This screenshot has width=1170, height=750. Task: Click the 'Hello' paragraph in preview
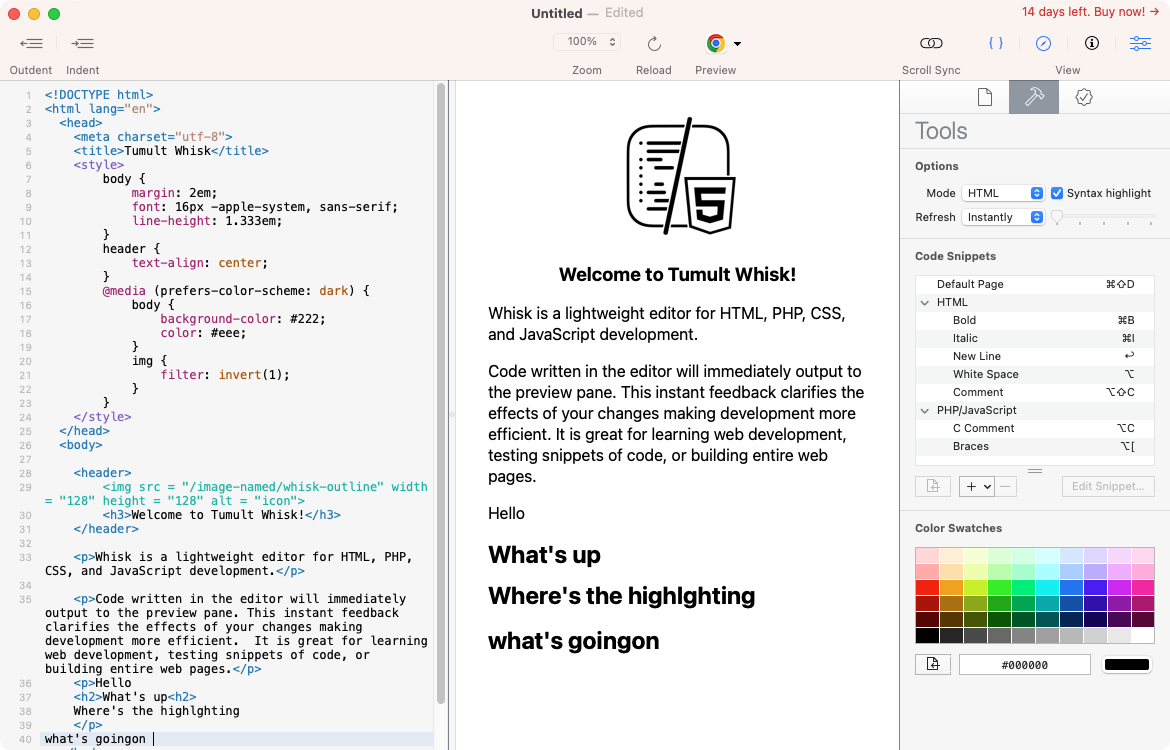pyautogui.click(x=507, y=513)
